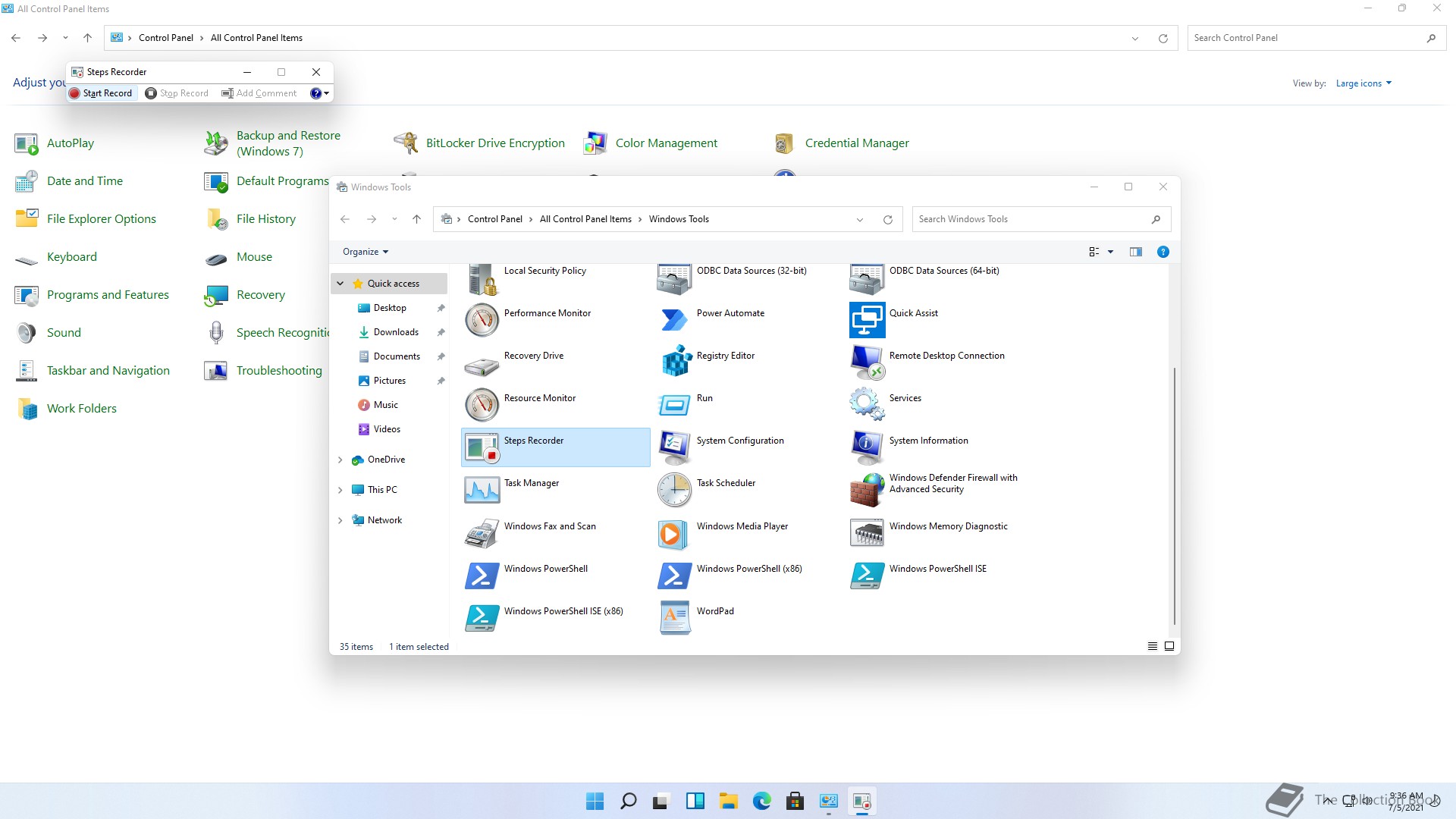Open the view options dropdown arrow in Windows Tools

[x=1111, y=252]
